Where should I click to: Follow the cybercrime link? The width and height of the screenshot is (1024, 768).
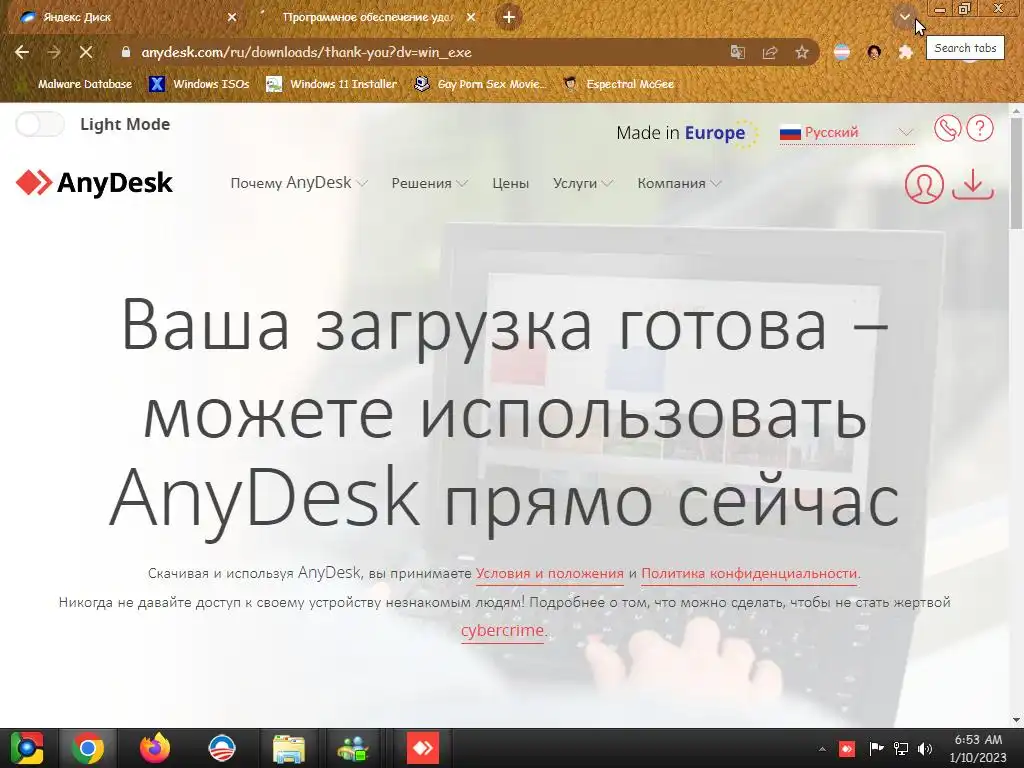(502, 631)
